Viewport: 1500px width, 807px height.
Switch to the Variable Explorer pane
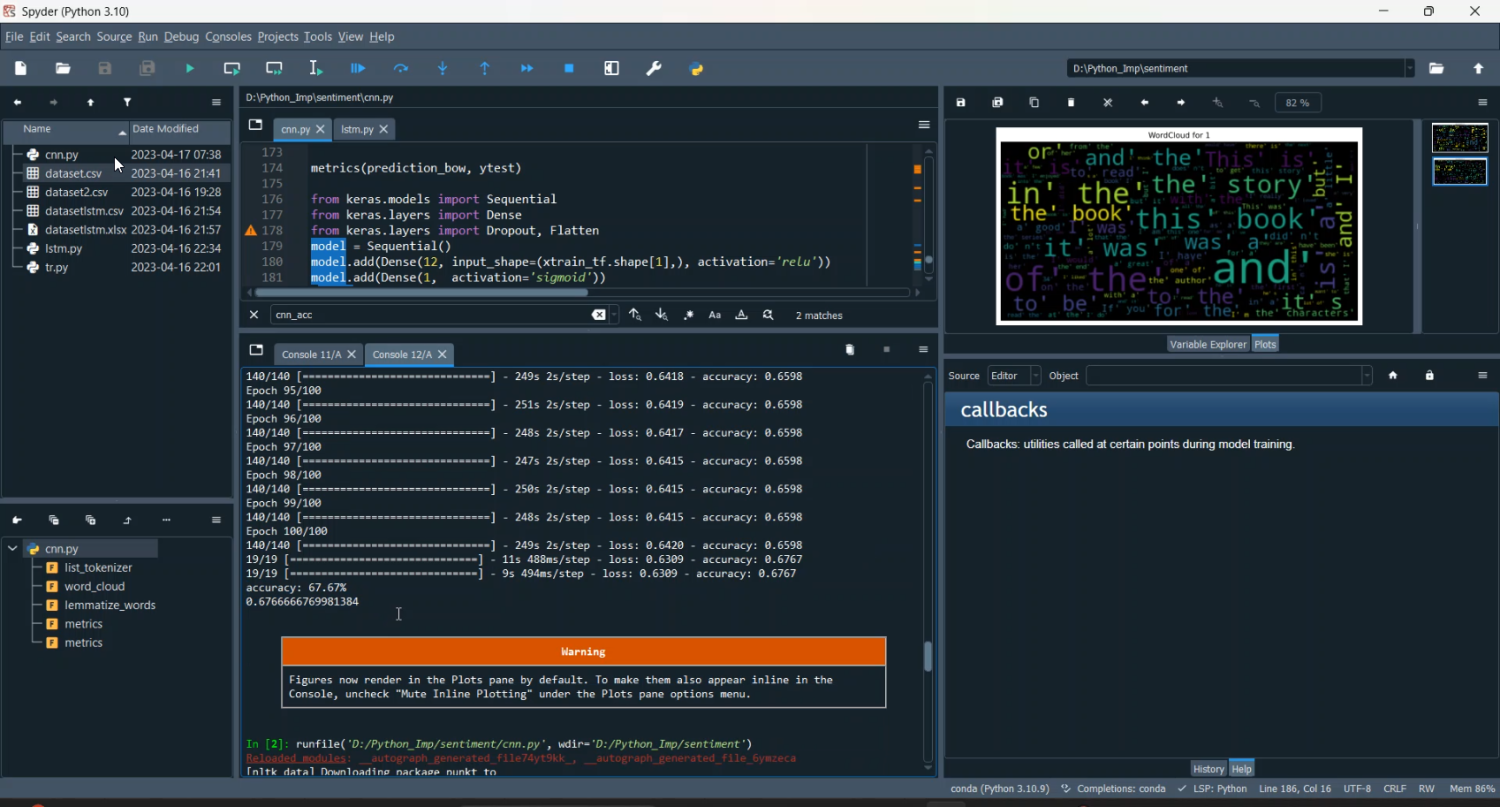tap(1207, 343)
